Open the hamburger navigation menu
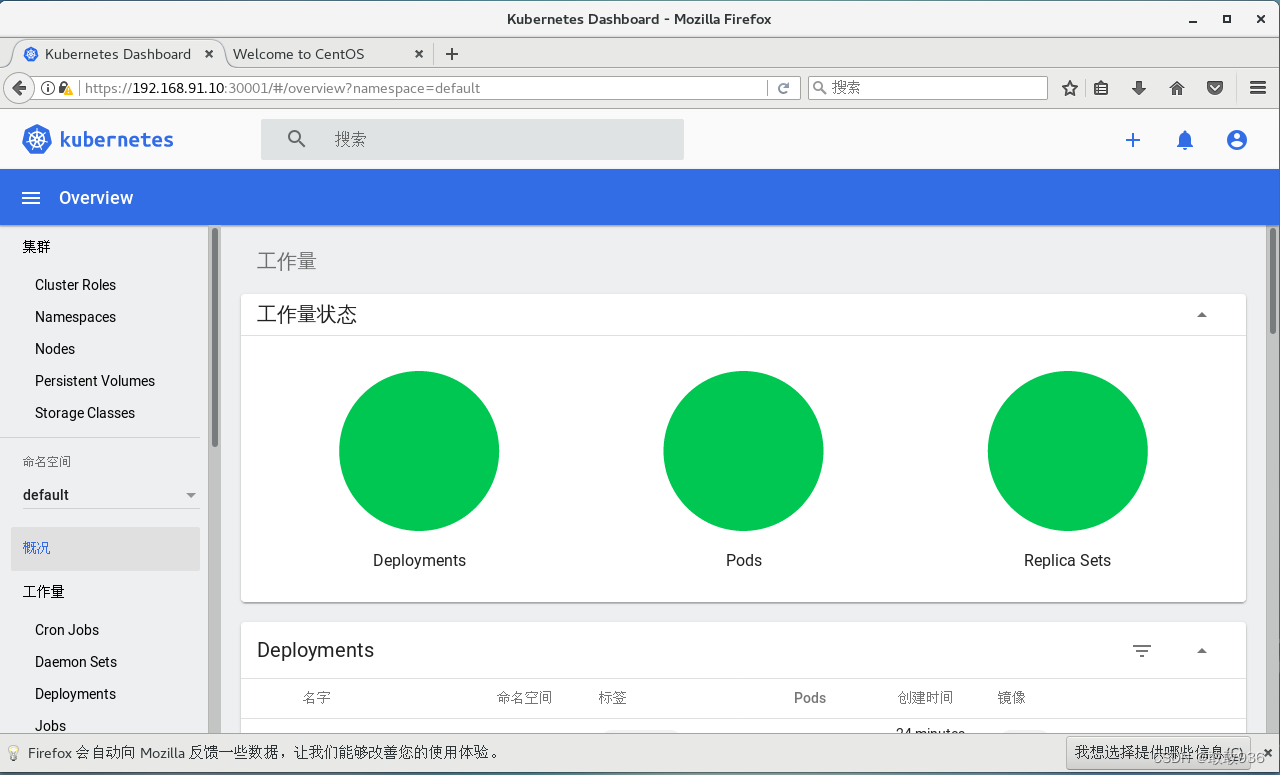This screenshot has width=1280, height=775. 31,198
